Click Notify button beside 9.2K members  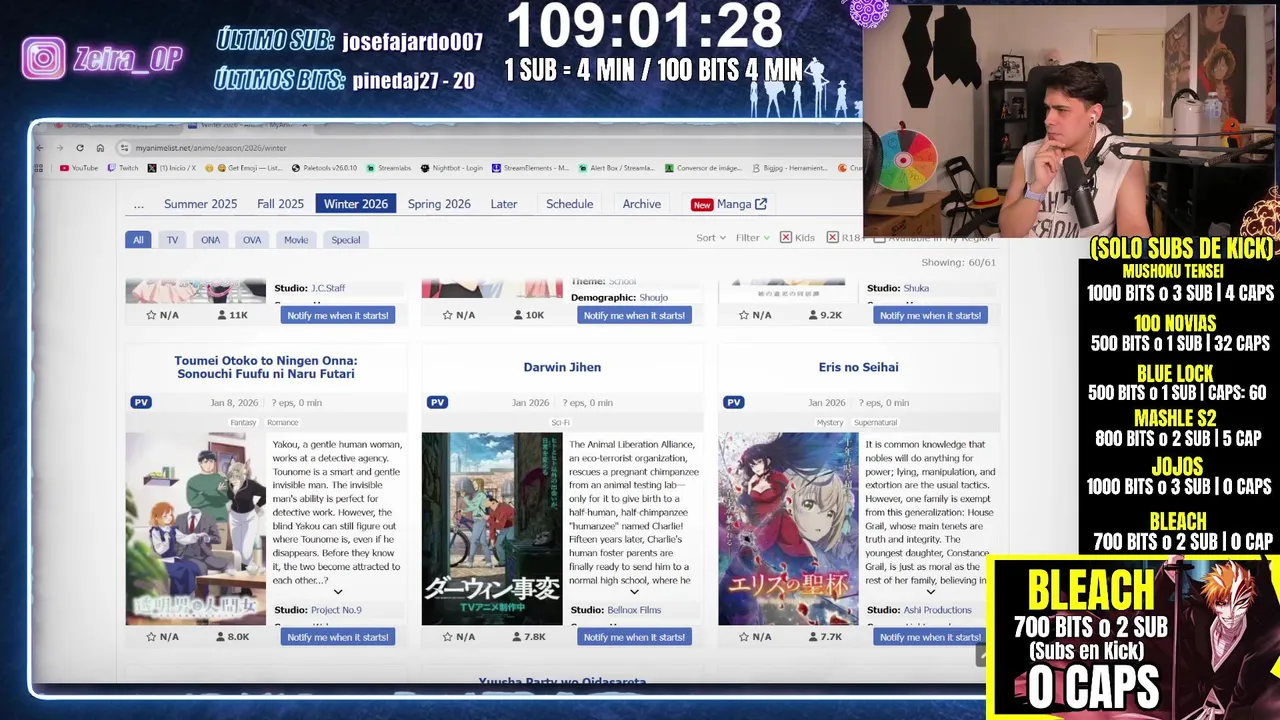[930, 315]
